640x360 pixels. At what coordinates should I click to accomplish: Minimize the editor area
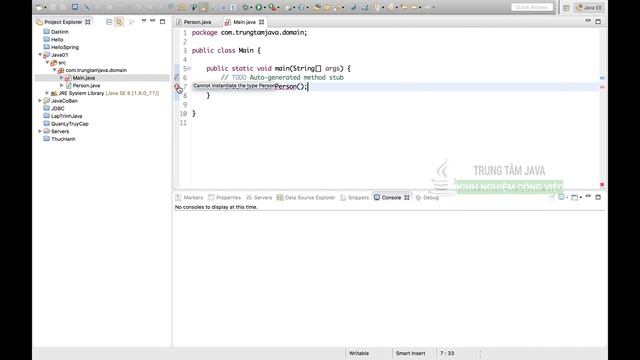[588, 21]
